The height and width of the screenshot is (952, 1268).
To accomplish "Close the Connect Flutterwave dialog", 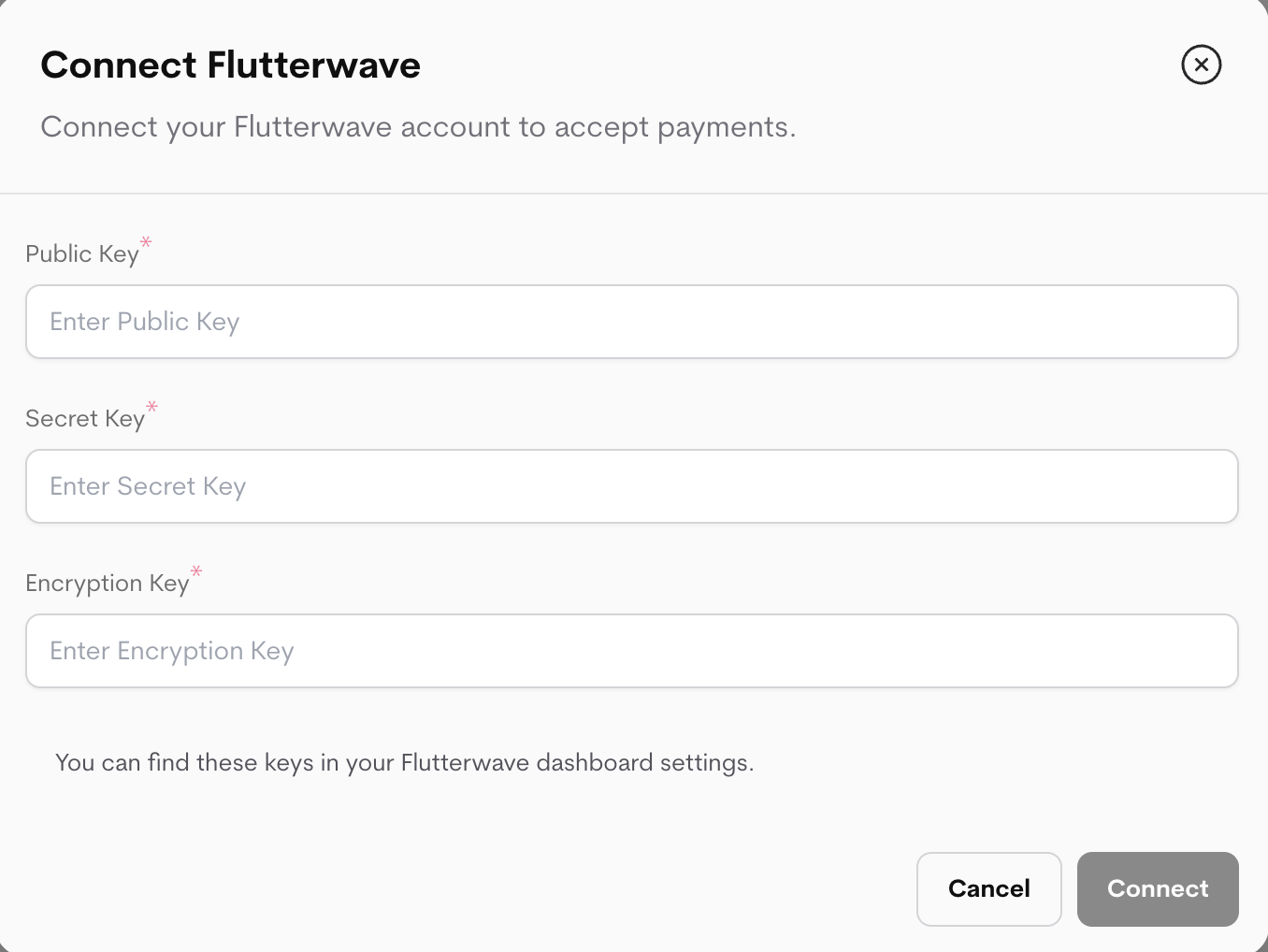I will click(1201, 65).
